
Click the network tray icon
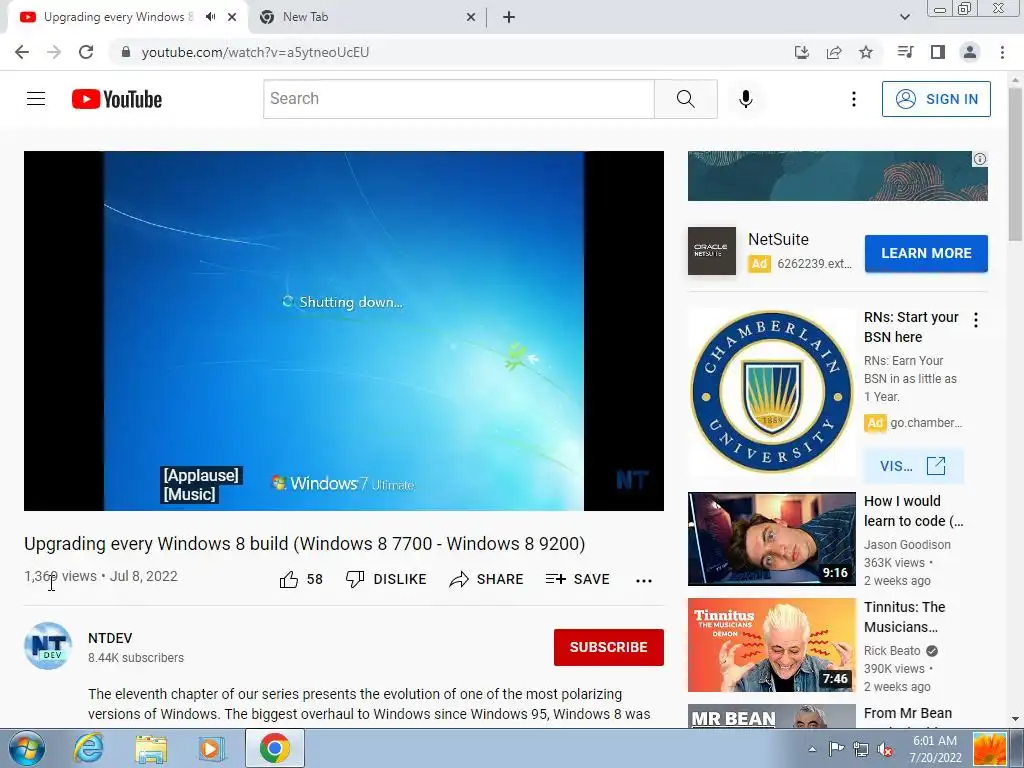861,750
